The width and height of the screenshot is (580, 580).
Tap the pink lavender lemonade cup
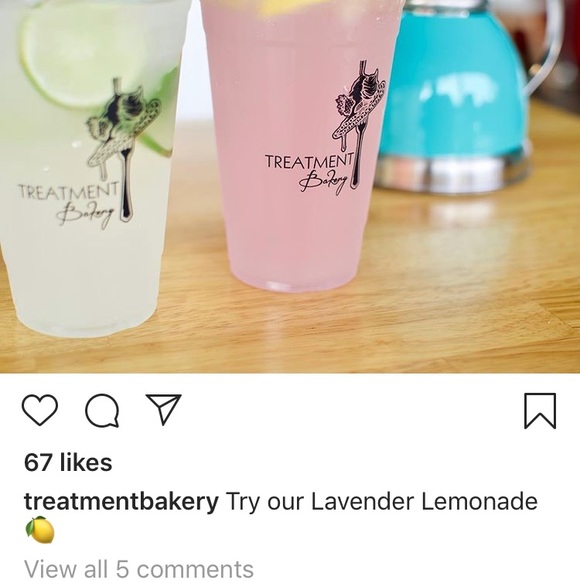[301, 148]
